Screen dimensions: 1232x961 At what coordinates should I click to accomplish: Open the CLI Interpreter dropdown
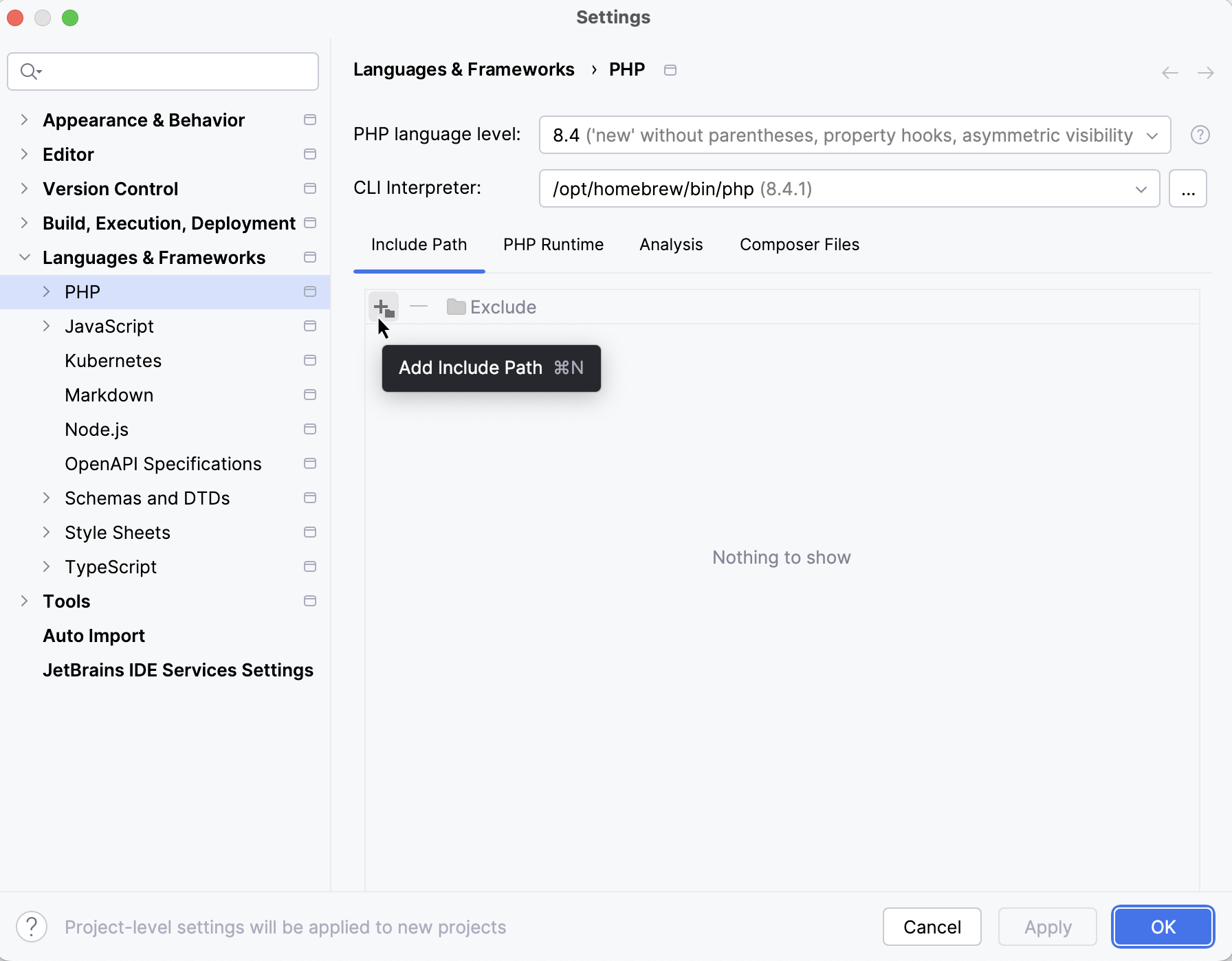[849, 189]
